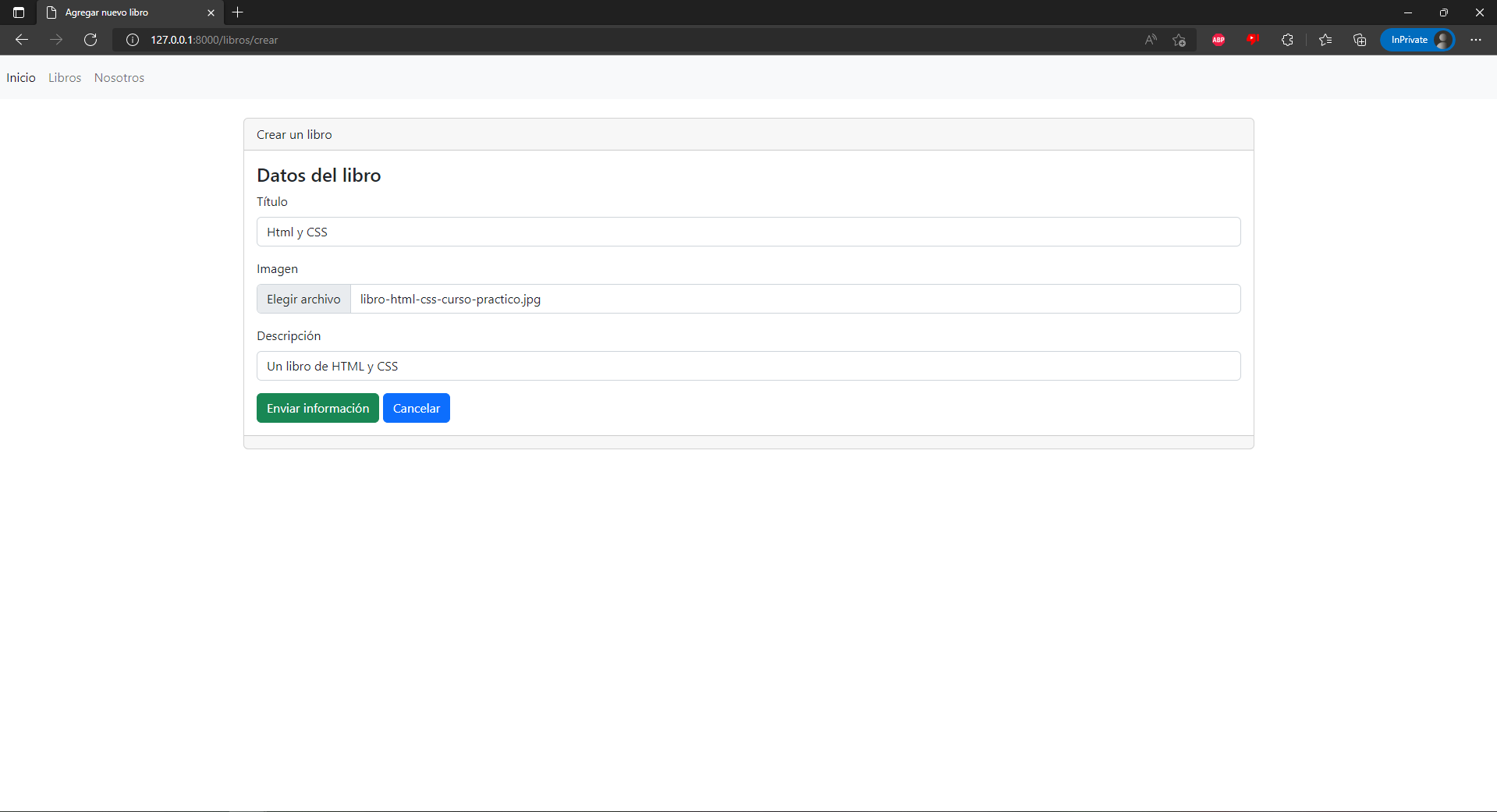Open the browser Settings and more menu
The image size is (1497, 812).
click(x=1476, y=40)
